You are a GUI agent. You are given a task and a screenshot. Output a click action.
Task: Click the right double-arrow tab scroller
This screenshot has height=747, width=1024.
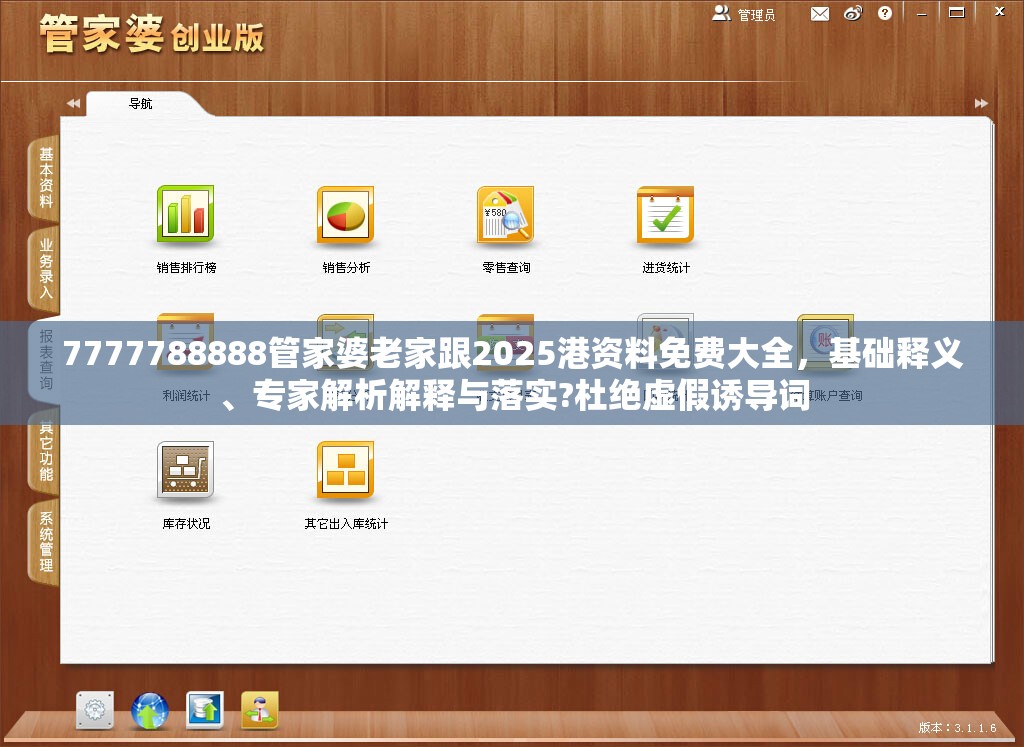981,103
